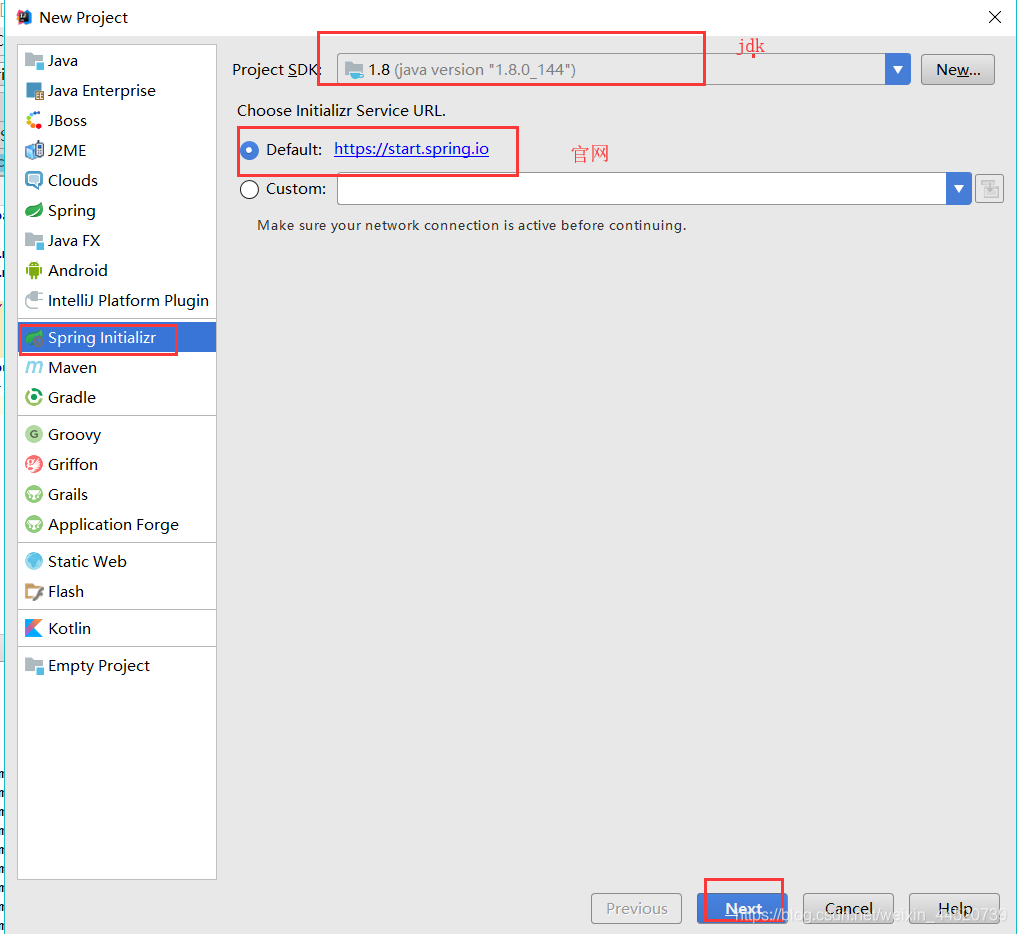1017x934 pixels.
Task: Close the New Project dialog
Action: 995,17
